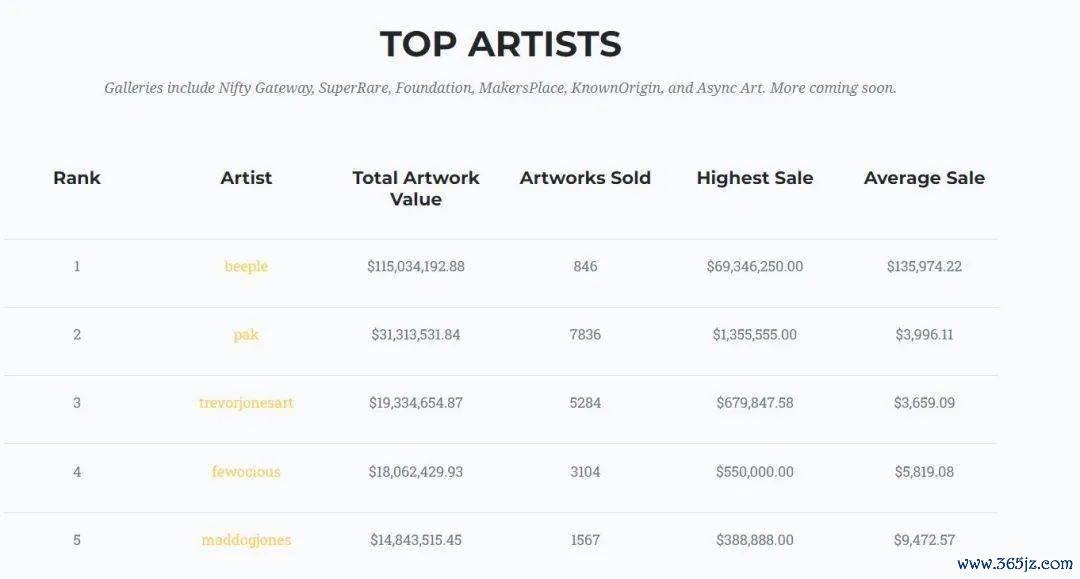The image size is (1080, 579).
Task: Click the www.365jz.com watermark
Action: [1015, 564]
